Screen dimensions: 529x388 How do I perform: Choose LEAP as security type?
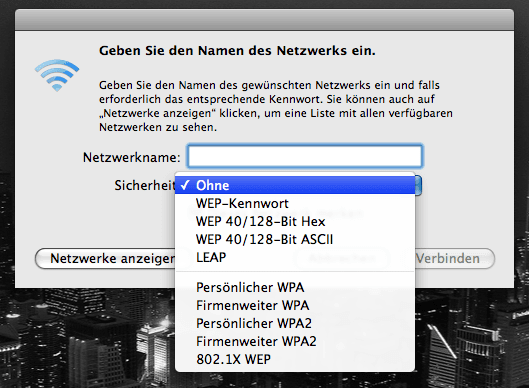pos(295,257)
